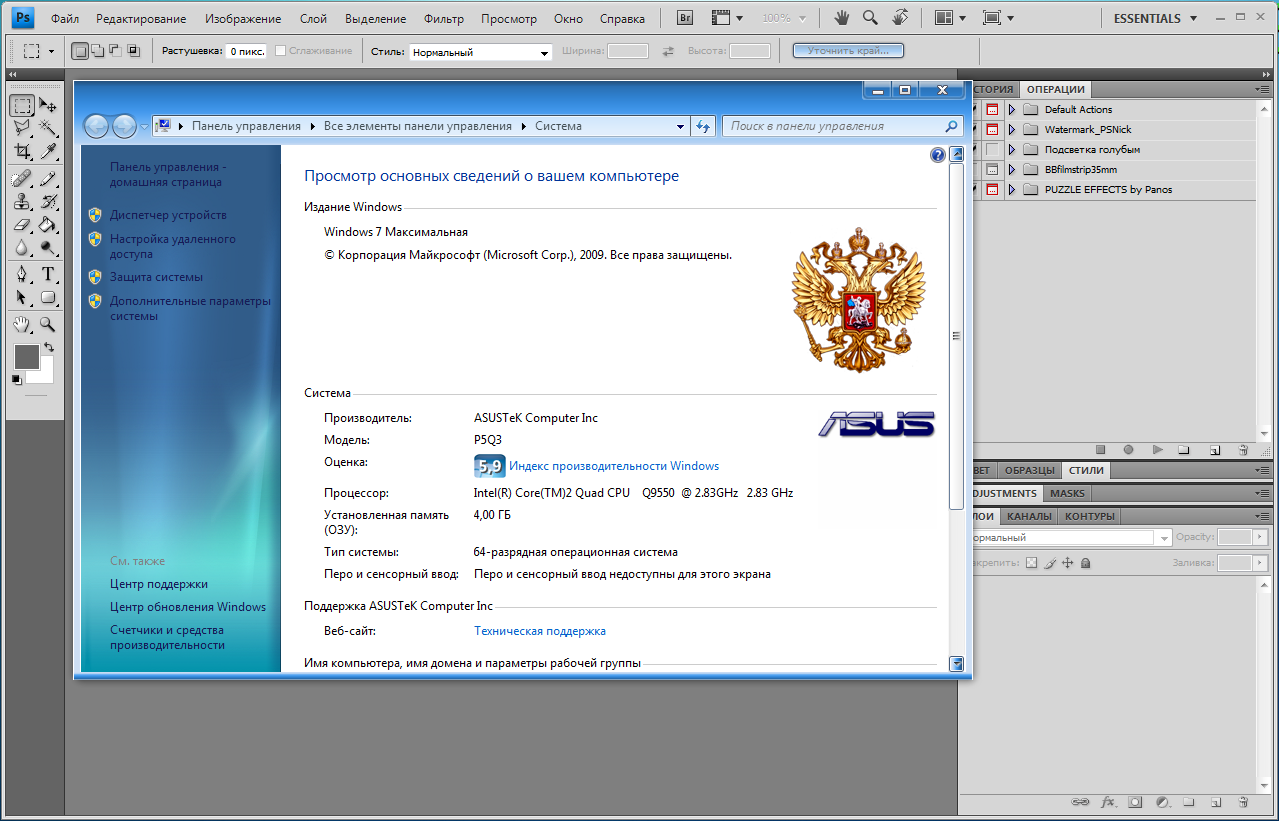Viewport: 1279px width, 821px height.
Task: Select the Crop tool
Action: (22, 151)
